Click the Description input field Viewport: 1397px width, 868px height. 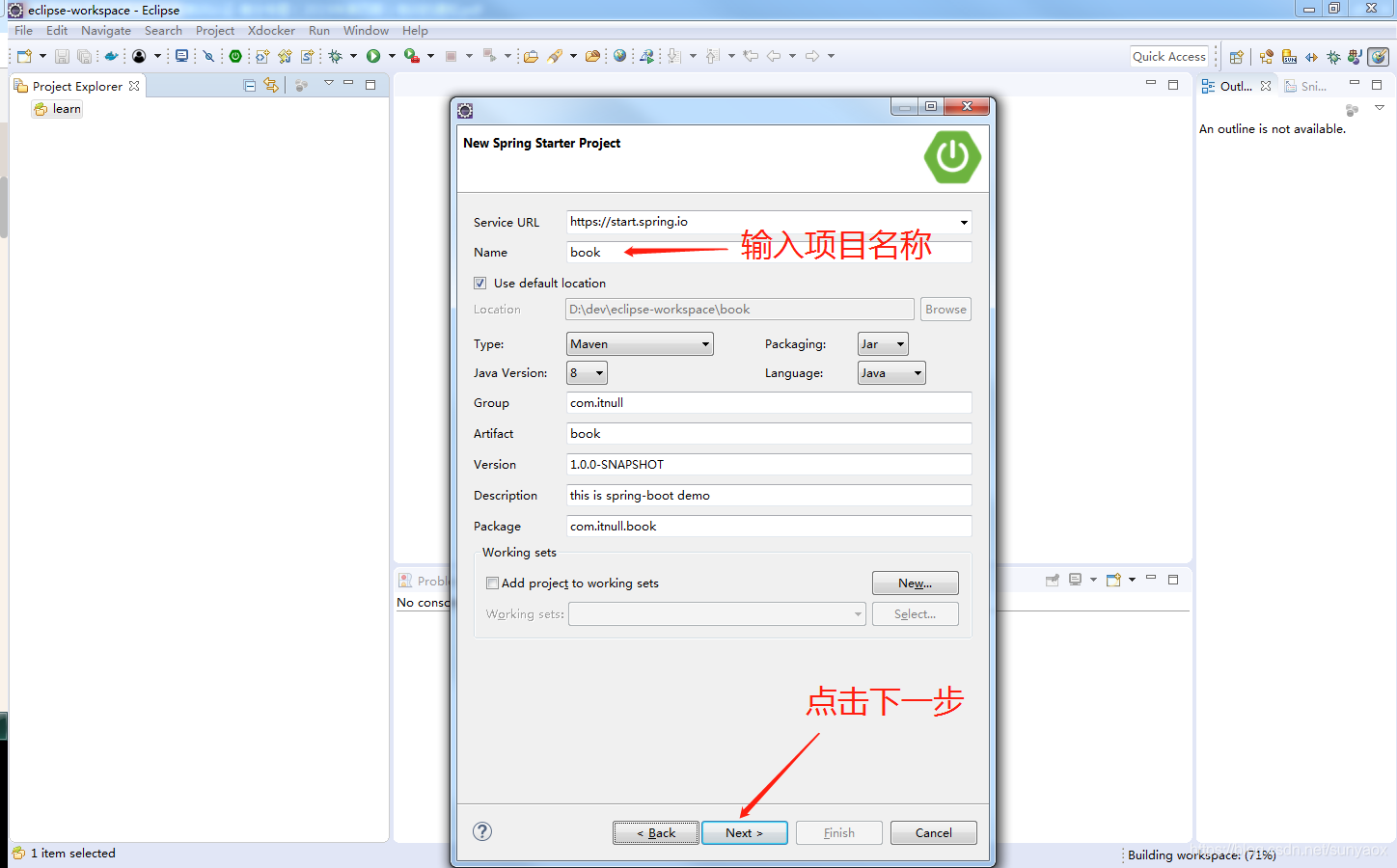[769, 496]
